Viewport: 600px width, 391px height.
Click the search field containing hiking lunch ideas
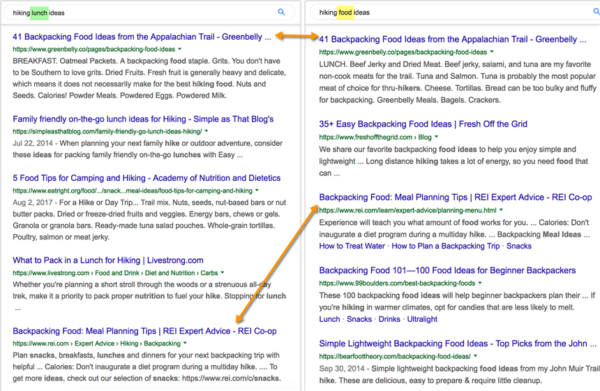pyautogui.click(x=149, y=12)
